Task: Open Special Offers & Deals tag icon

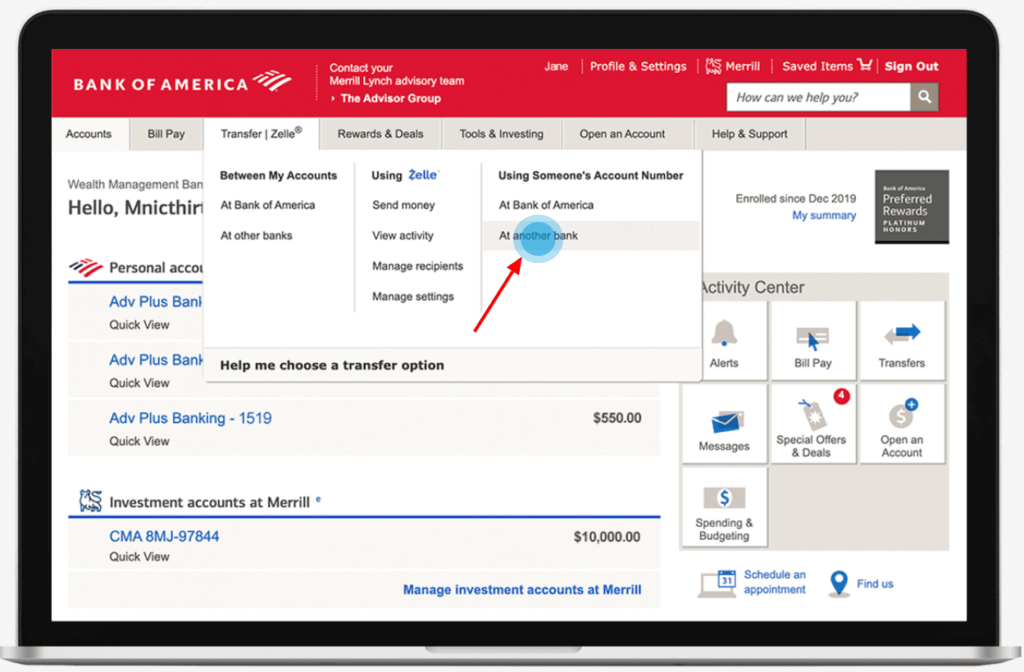Action: (x=812, y=414)
